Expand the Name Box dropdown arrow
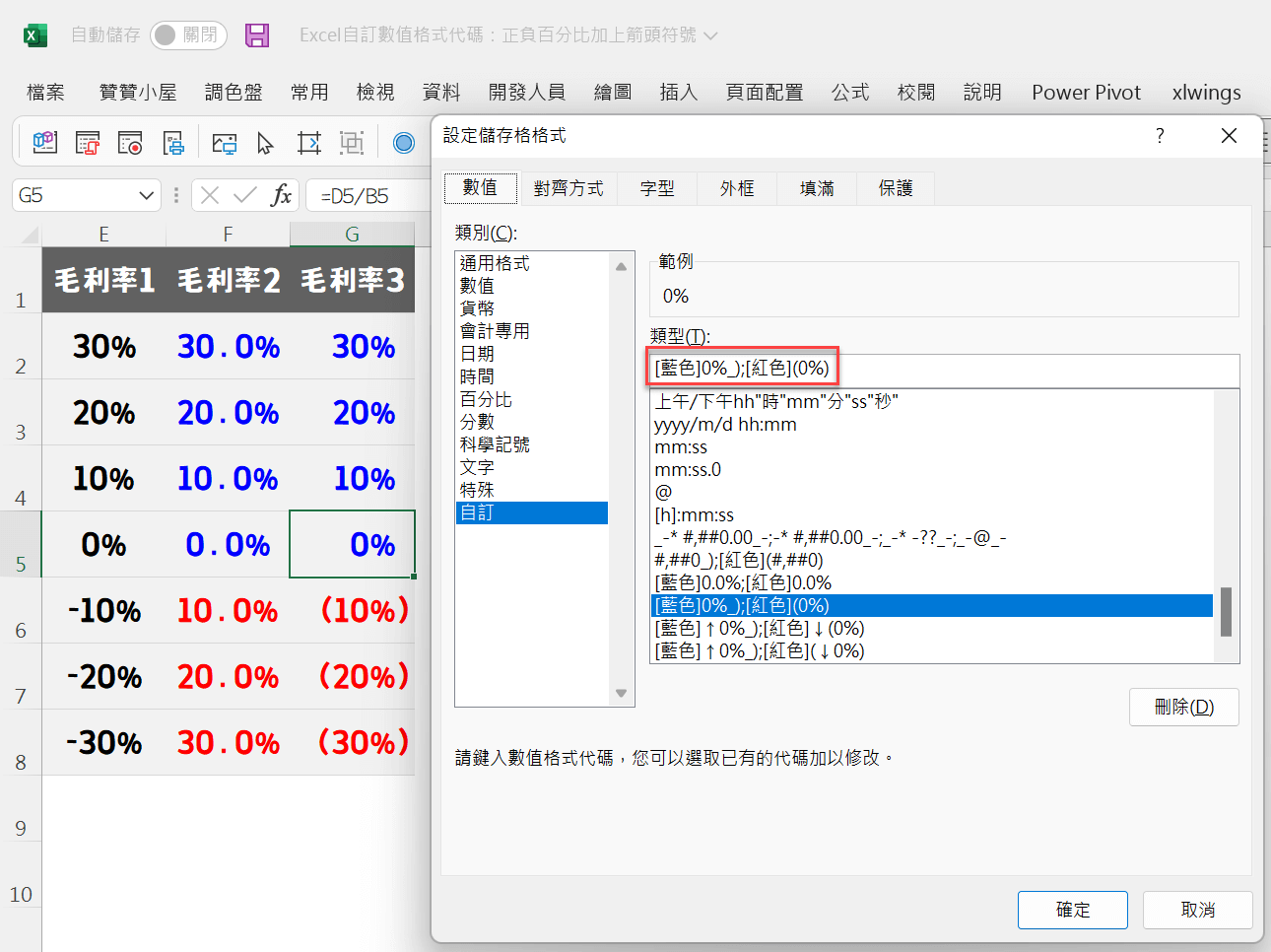Viewport: 1271px width, 952px height. click(x=146, y=195)
